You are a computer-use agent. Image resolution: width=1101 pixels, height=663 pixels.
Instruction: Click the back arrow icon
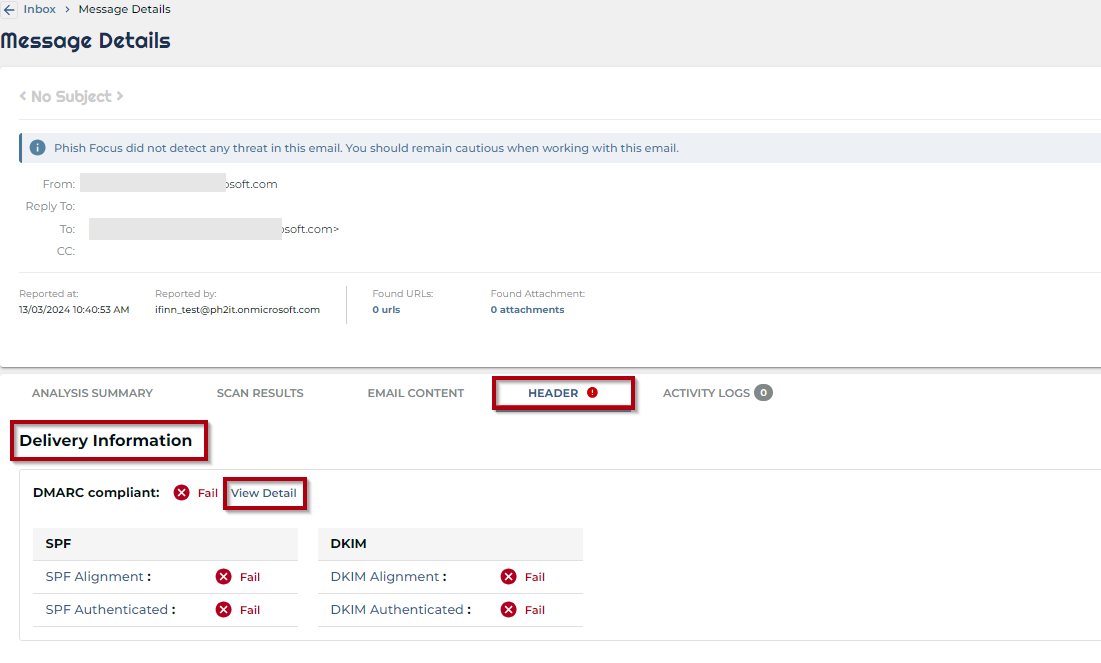[9, 10]
